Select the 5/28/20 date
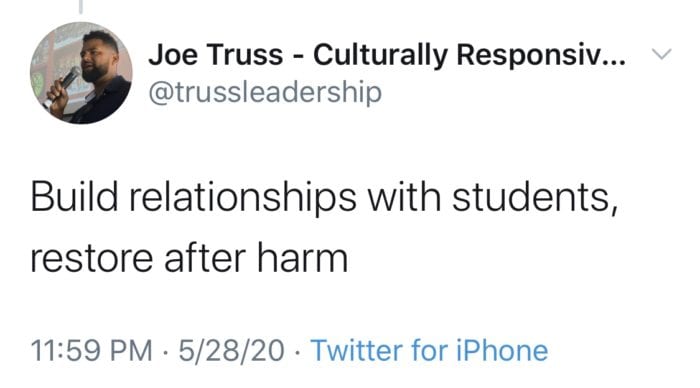This screenshot has width=700, height=388. pyautogui.click(x=231, y=350)
